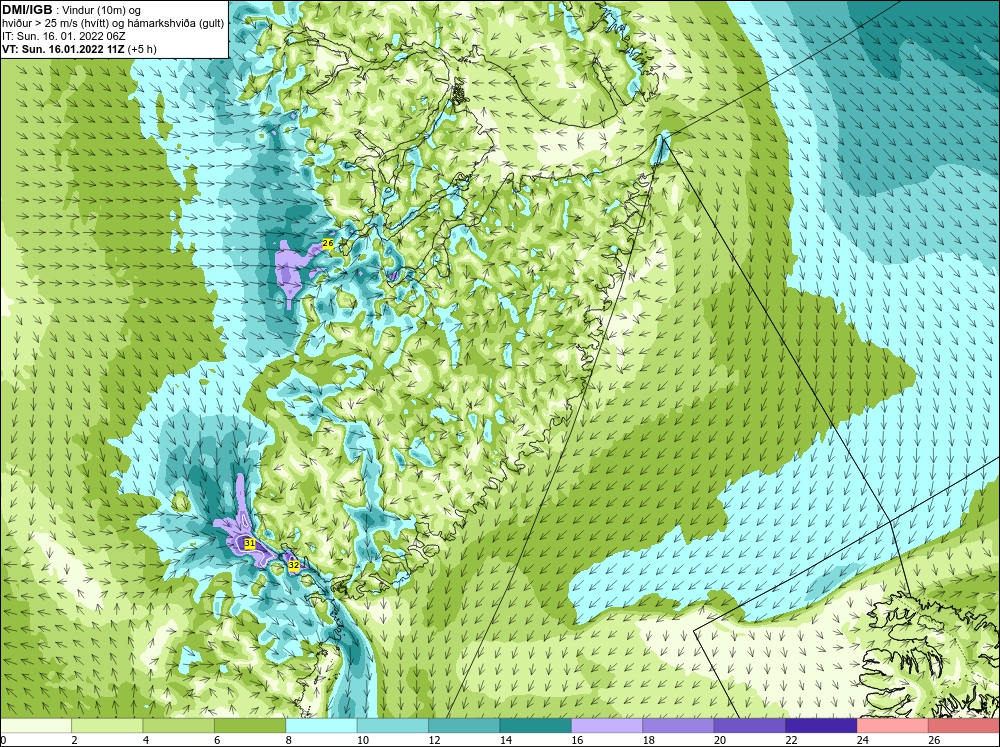This screenshot has height=747, width=1000.
Task: Select the 18–20 m/s purple swatch
Action: click(679, 725)
